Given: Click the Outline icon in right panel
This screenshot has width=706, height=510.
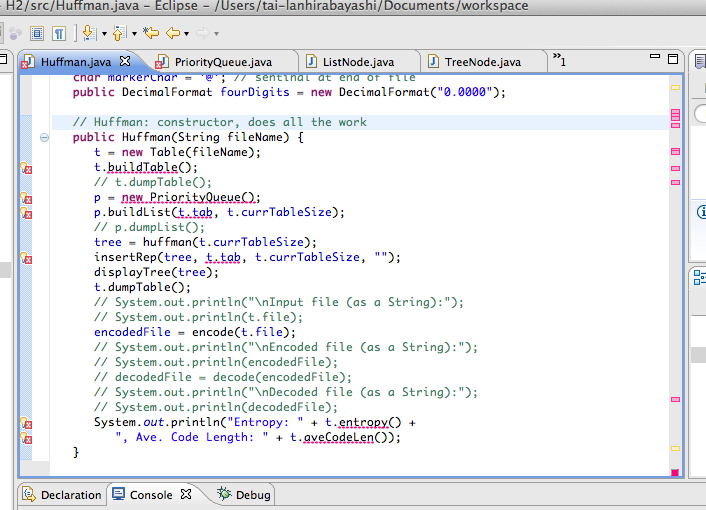Looking at the screenshot, I should pyautogui.click(x=699, y=277).
